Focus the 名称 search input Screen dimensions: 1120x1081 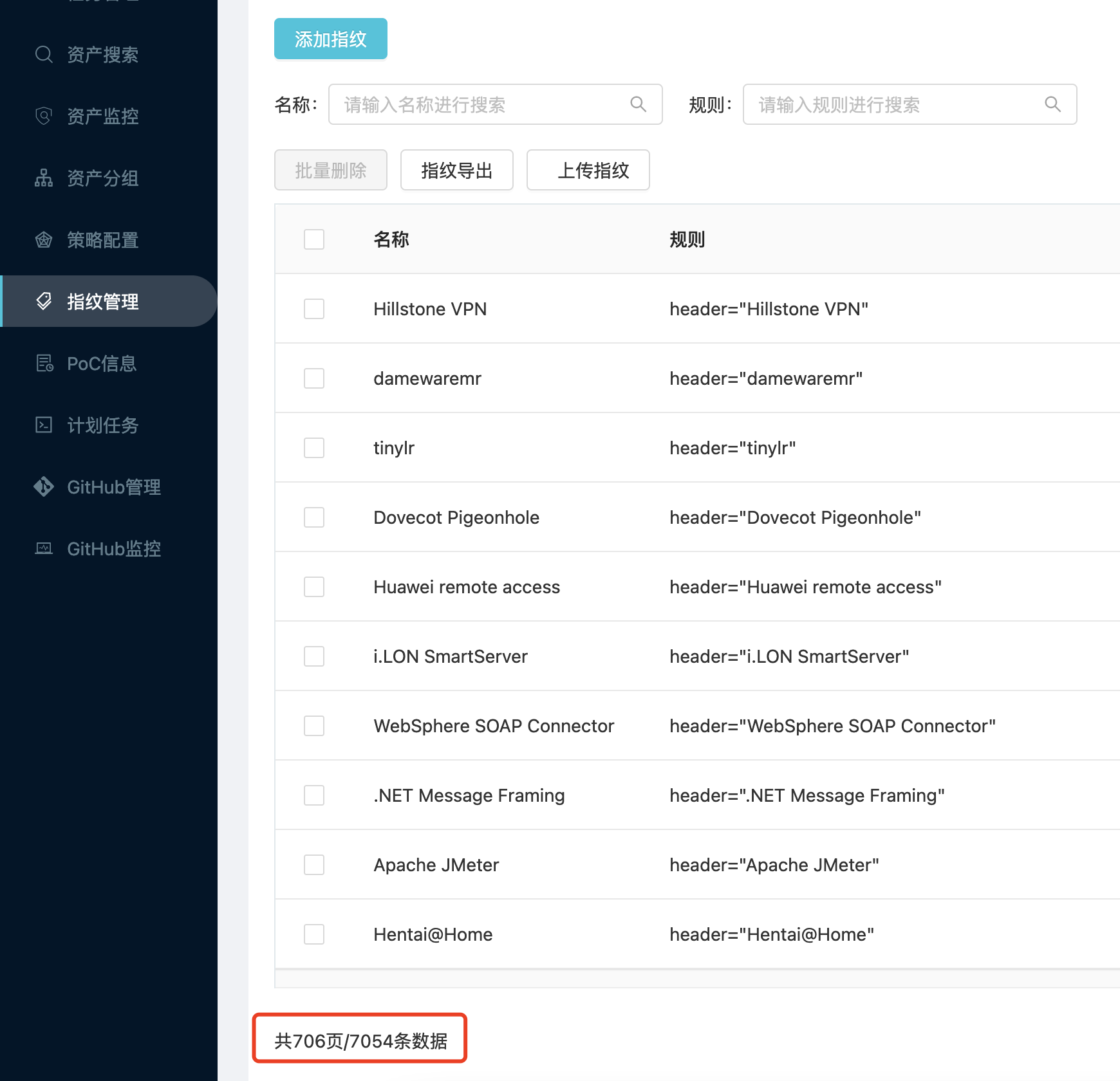[x=496, y=104]
